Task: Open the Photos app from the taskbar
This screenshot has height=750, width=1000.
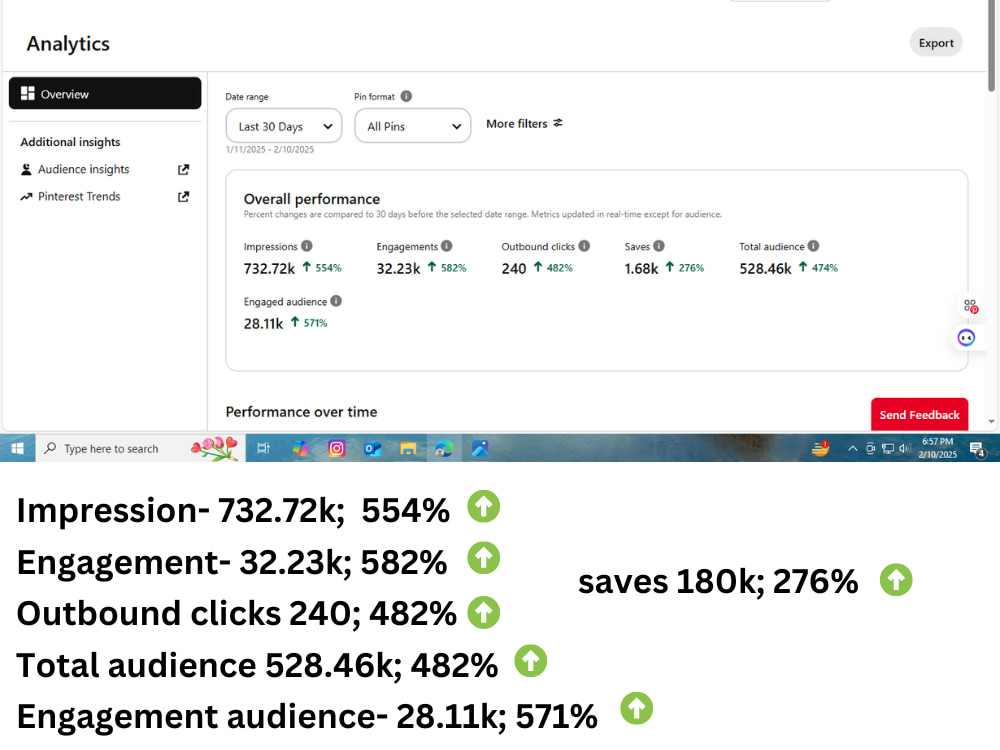Action: coord(480,448)
